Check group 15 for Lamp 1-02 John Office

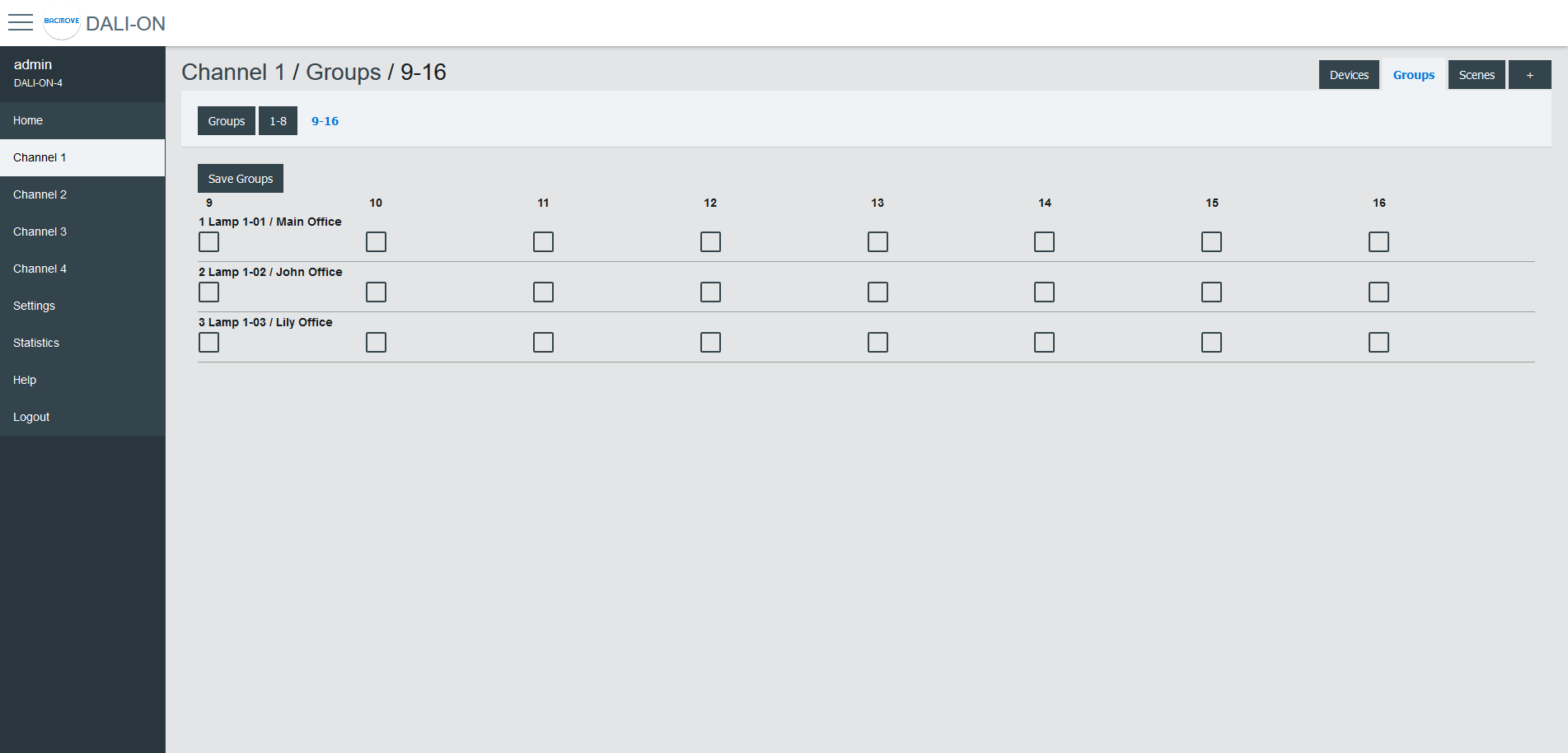coord(1211,292)
